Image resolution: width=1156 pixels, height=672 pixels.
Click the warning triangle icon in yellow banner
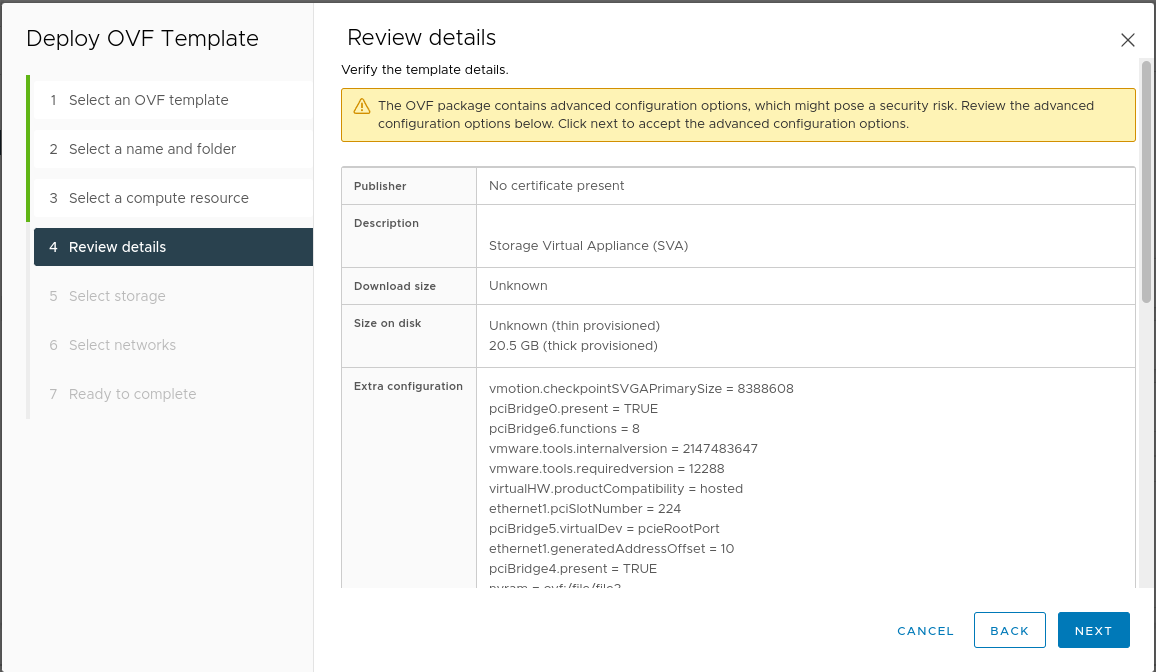coord(361,106)
